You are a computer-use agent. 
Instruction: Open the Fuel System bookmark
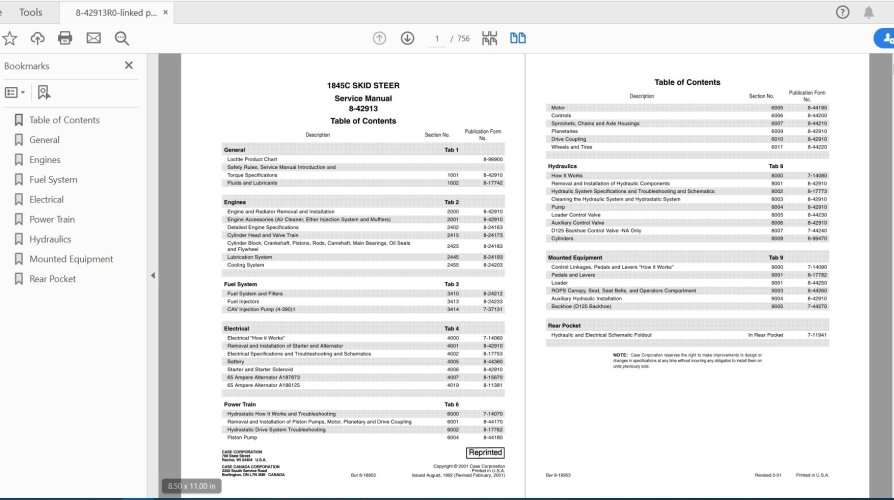(x=53, y=180)
